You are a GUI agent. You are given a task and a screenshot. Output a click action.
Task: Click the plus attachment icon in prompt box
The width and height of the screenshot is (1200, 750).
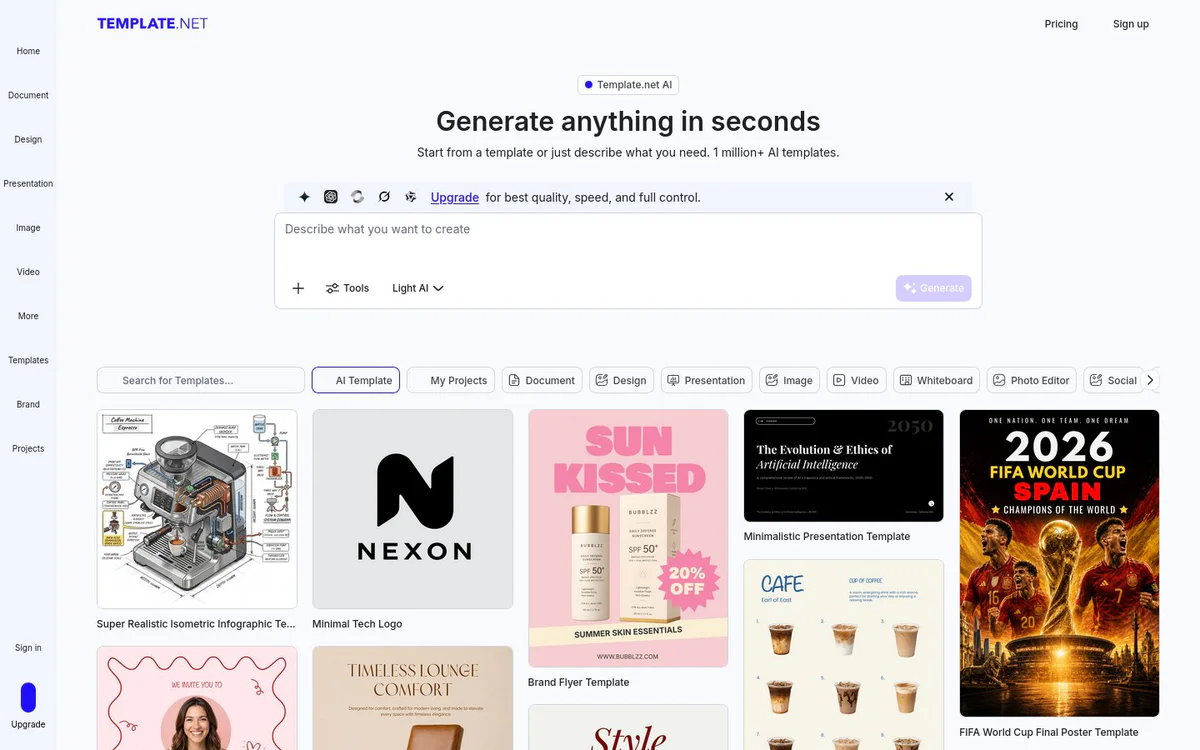pyautogui.click(x=298, y=288)
